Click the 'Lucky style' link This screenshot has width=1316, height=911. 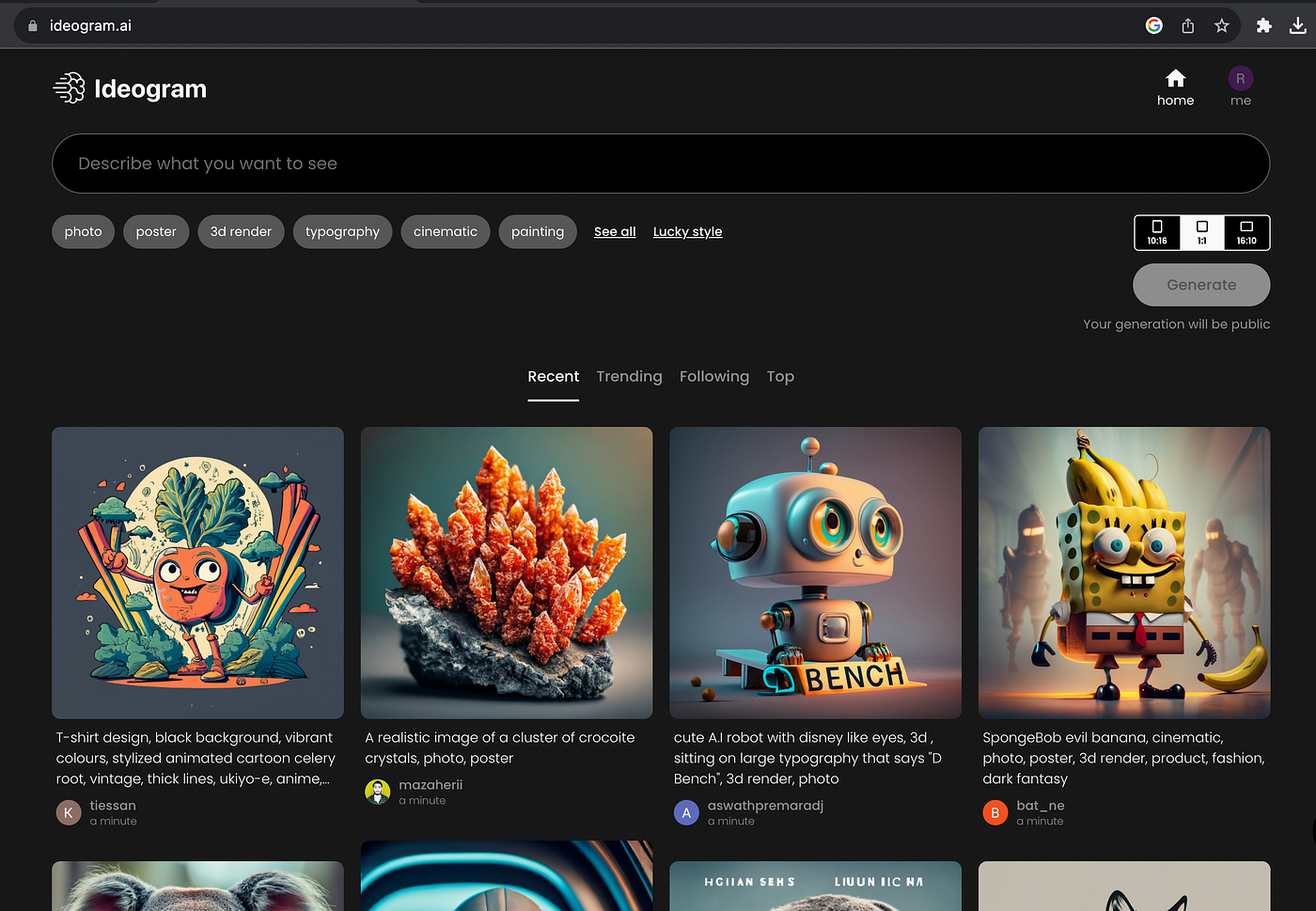[687, 231]
